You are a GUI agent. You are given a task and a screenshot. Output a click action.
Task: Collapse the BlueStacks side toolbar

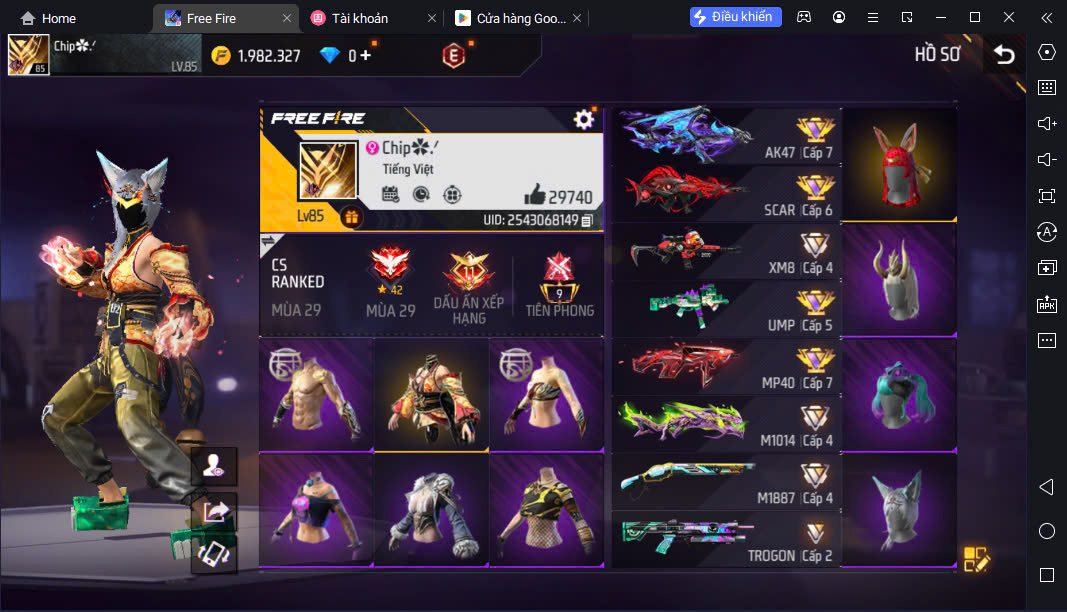coord(1047,18)
